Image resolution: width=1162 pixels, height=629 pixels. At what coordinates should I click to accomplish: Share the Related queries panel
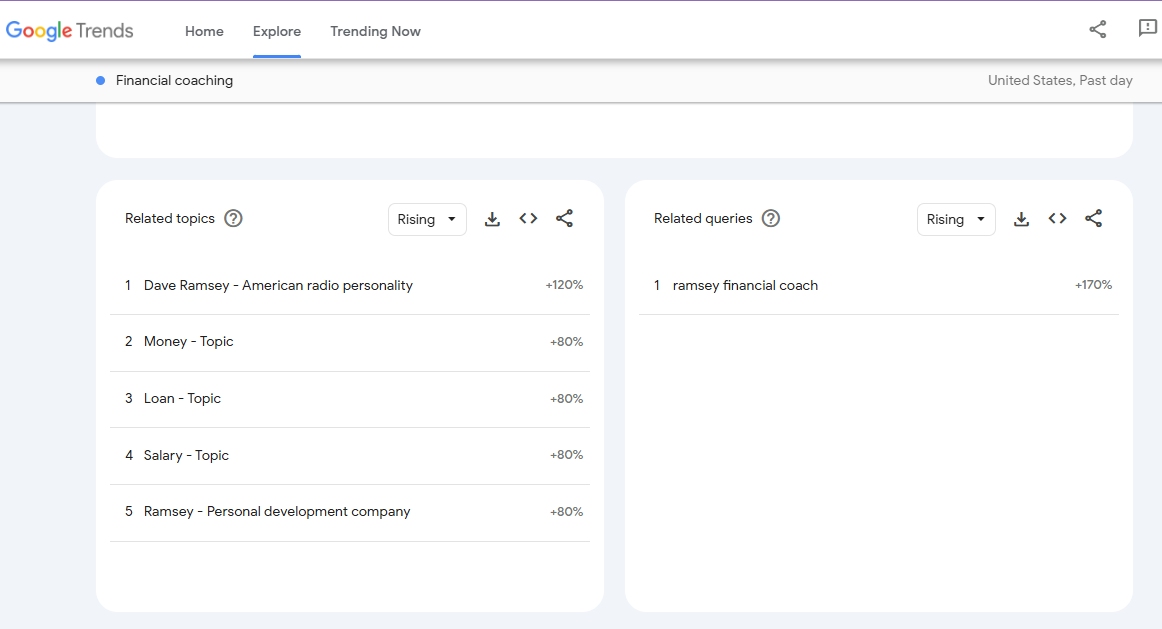[1093, 219]
